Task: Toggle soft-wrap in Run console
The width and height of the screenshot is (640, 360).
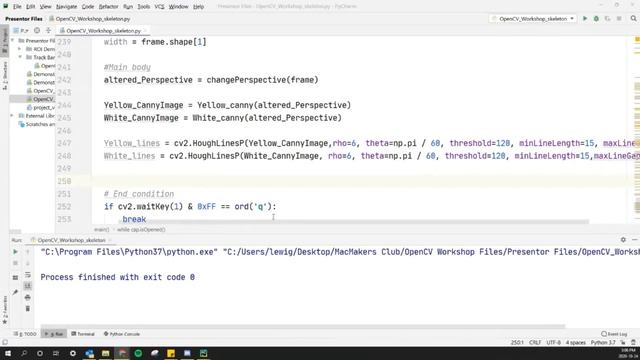Action: pyautogui.click(x=28, y=275)
